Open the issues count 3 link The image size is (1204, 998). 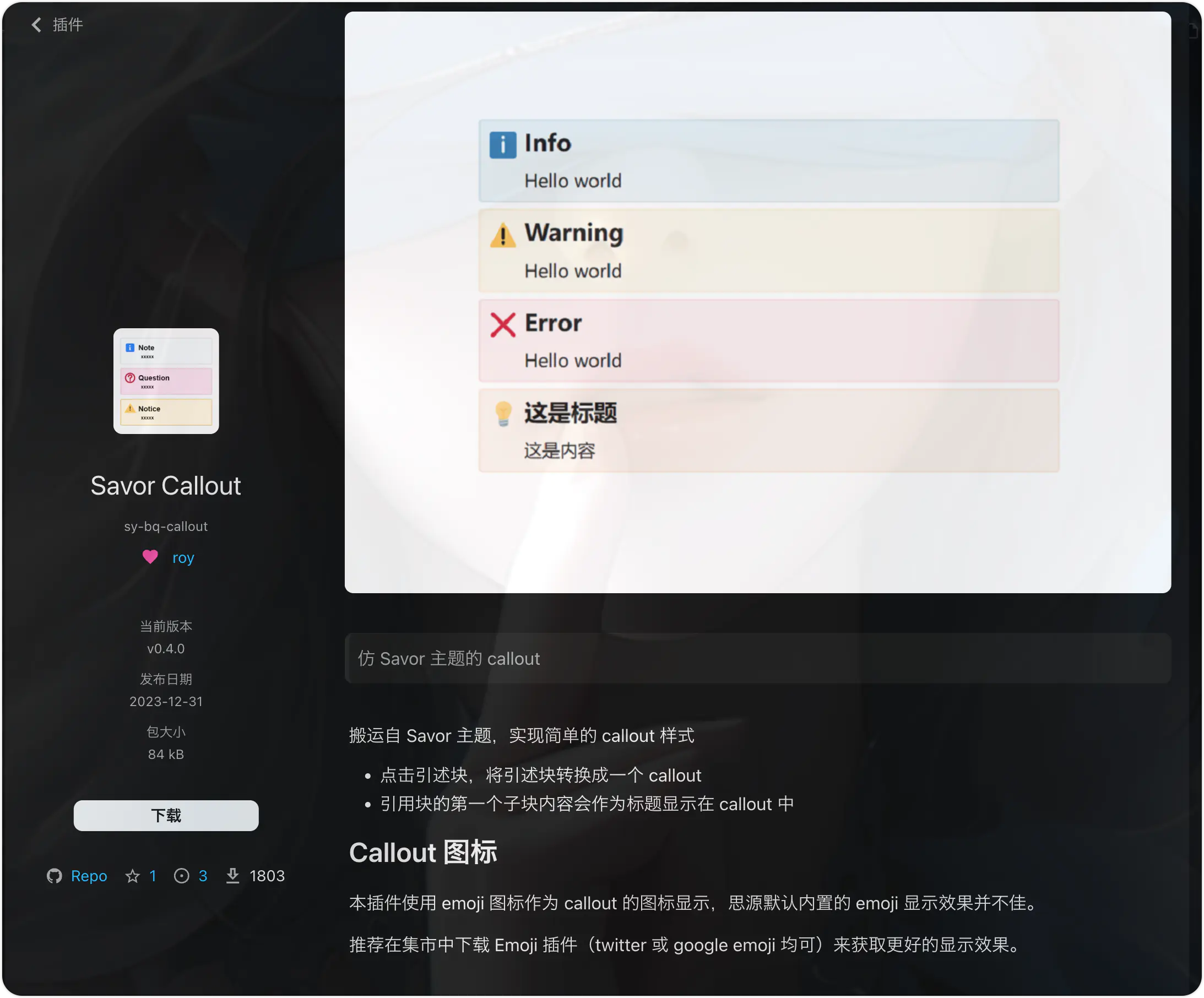point(202,876)
